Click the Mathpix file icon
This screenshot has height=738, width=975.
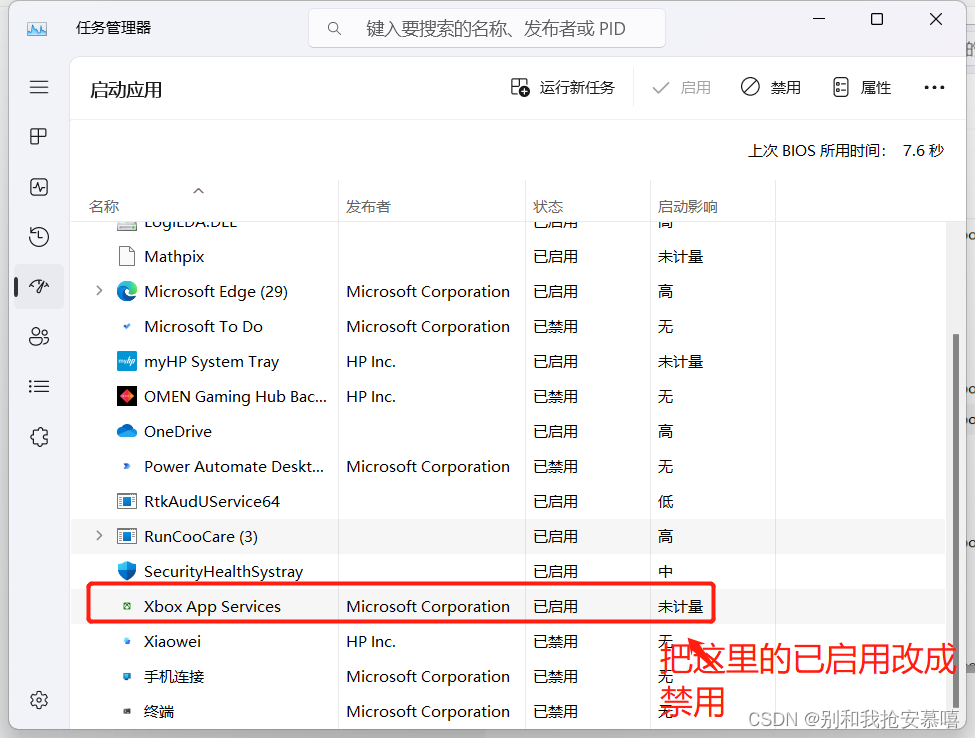pos(127,256)
